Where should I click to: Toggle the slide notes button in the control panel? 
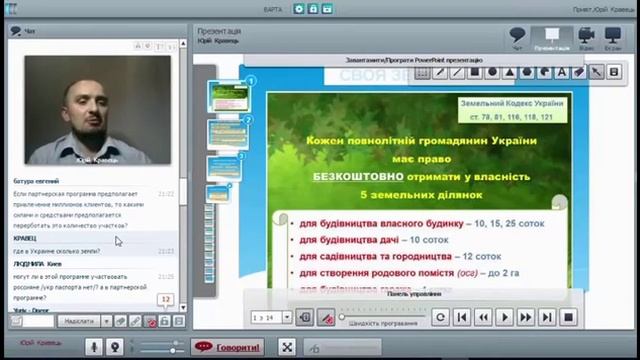[304, 317]
